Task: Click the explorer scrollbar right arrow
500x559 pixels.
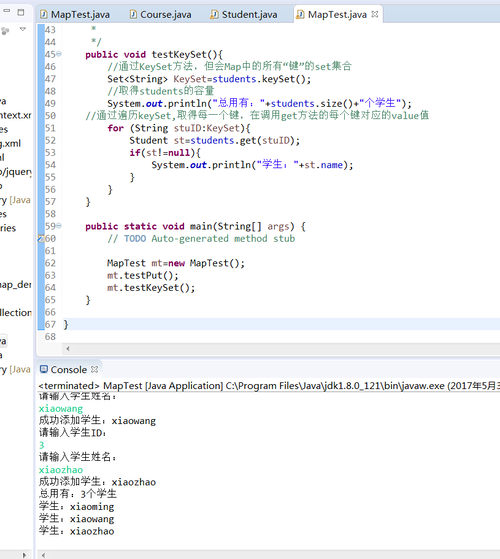Action: (24, 555)
